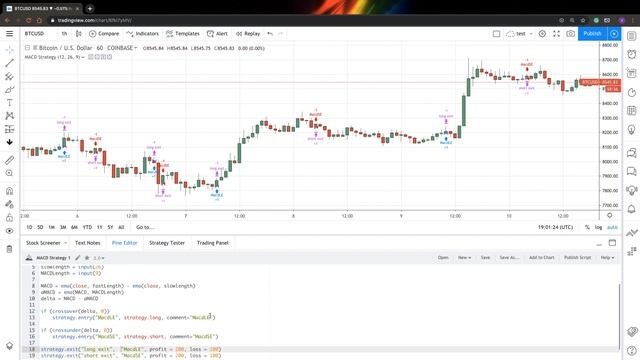Click the Go to... date link
This screenshot has width=640, height=360.
click(x=145, y=227)
